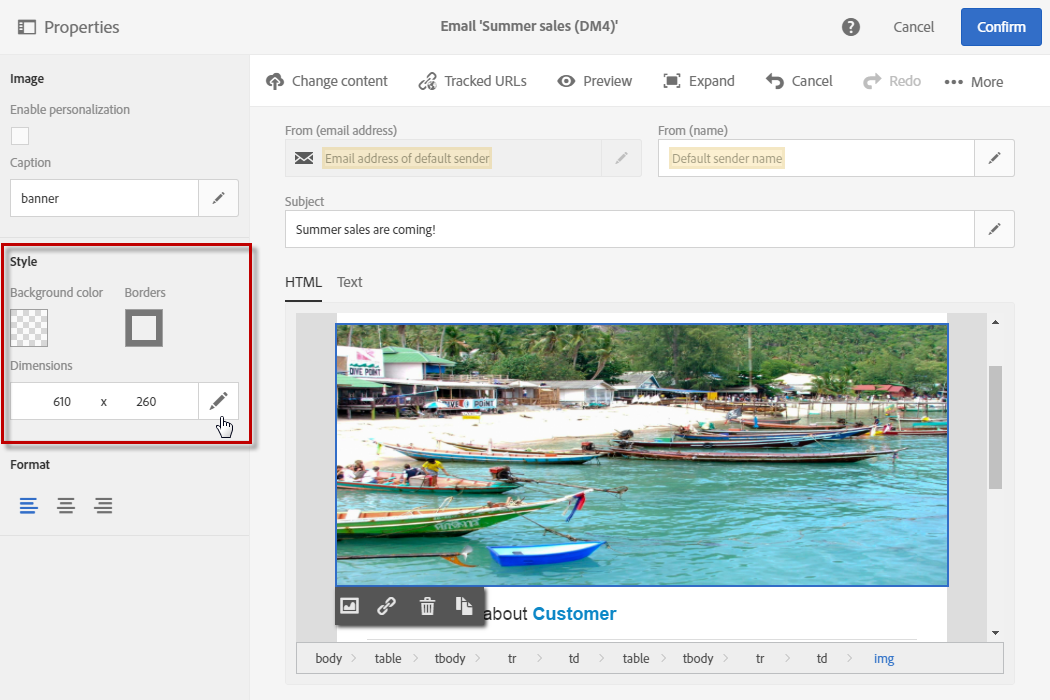Click the help question mark icon

click(851, 27)
